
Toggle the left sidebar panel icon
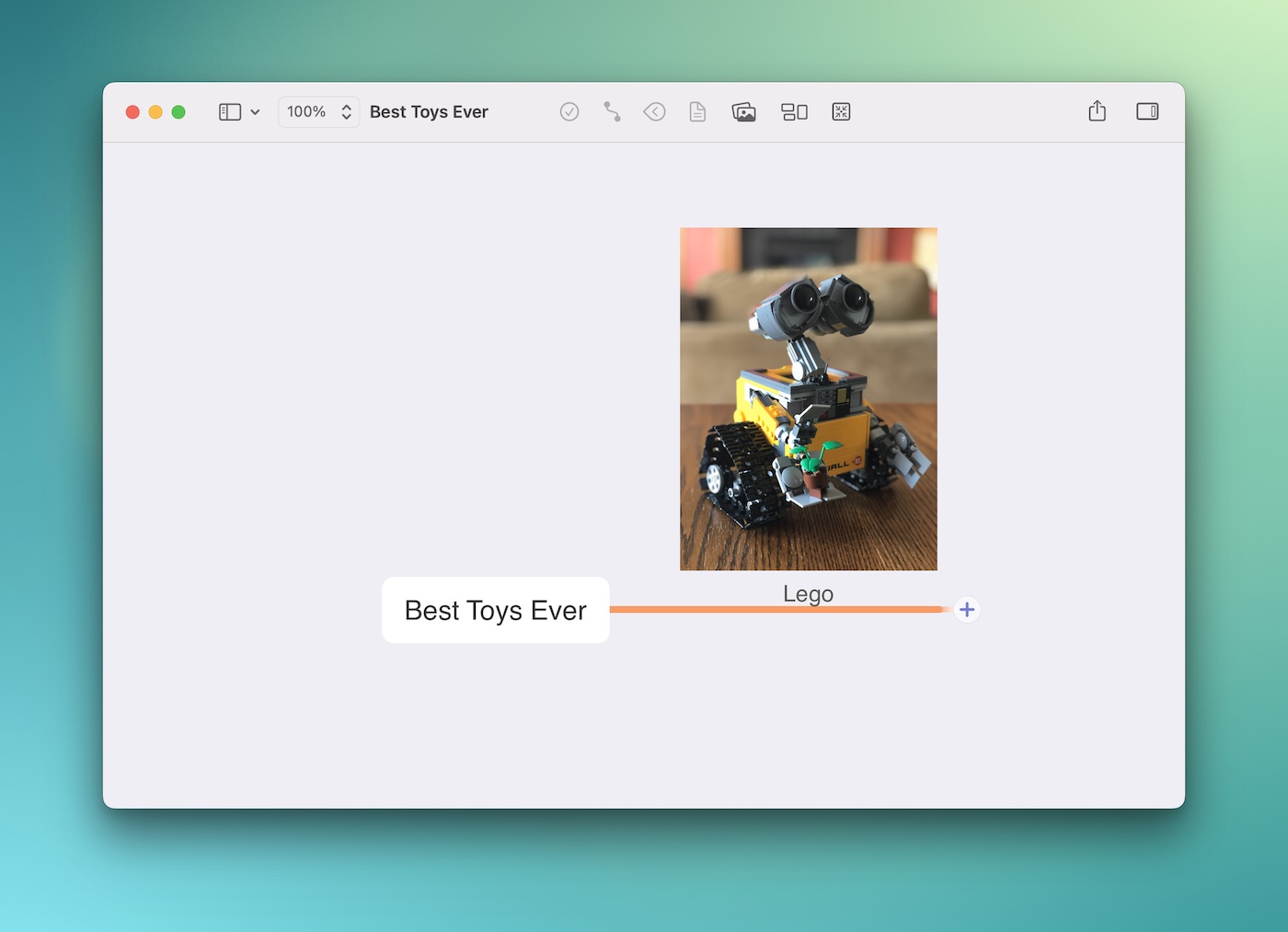pos(229,112)
